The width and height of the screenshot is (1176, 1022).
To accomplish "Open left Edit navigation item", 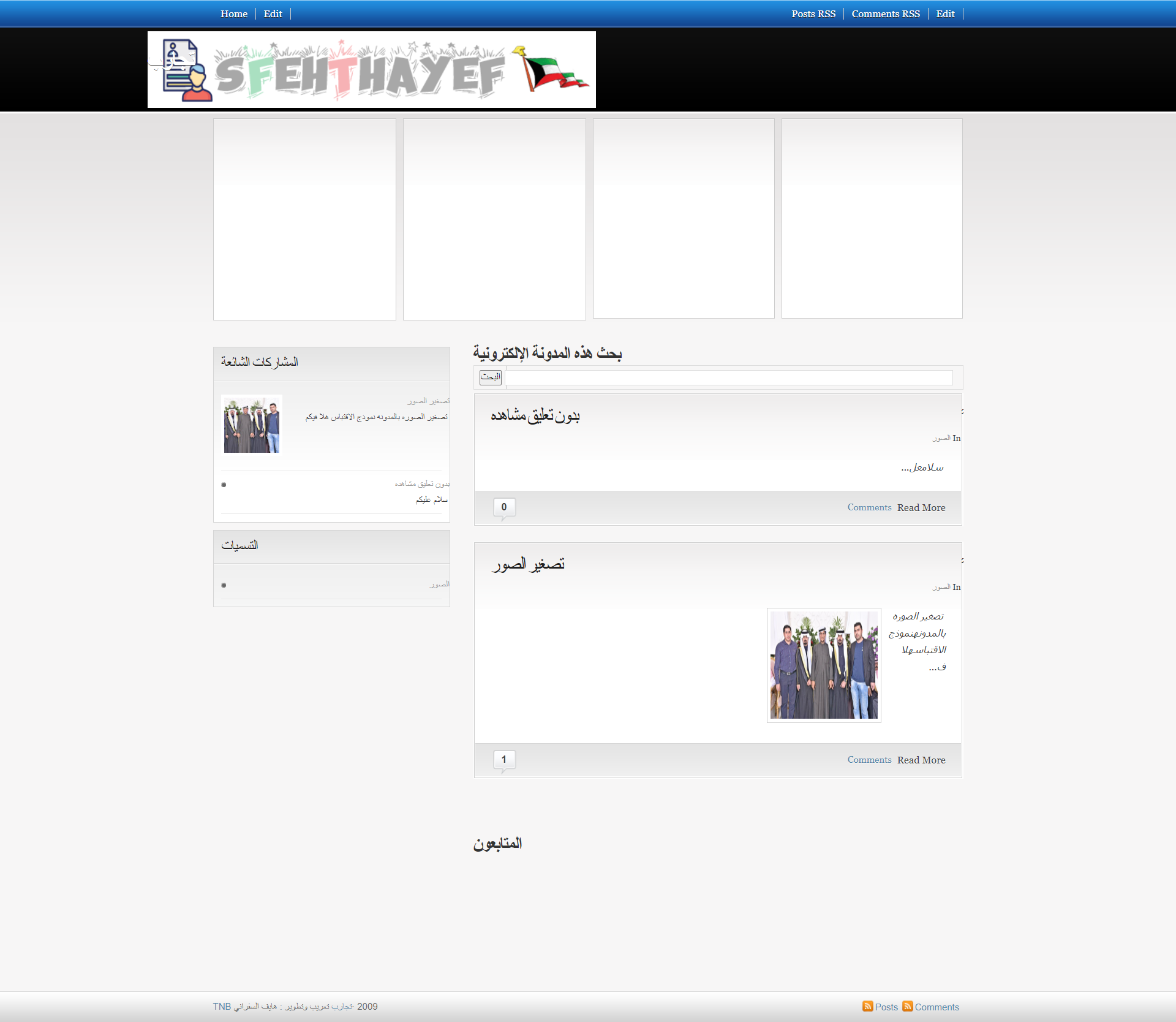I will pyautogui.click(x=273, y=13).
